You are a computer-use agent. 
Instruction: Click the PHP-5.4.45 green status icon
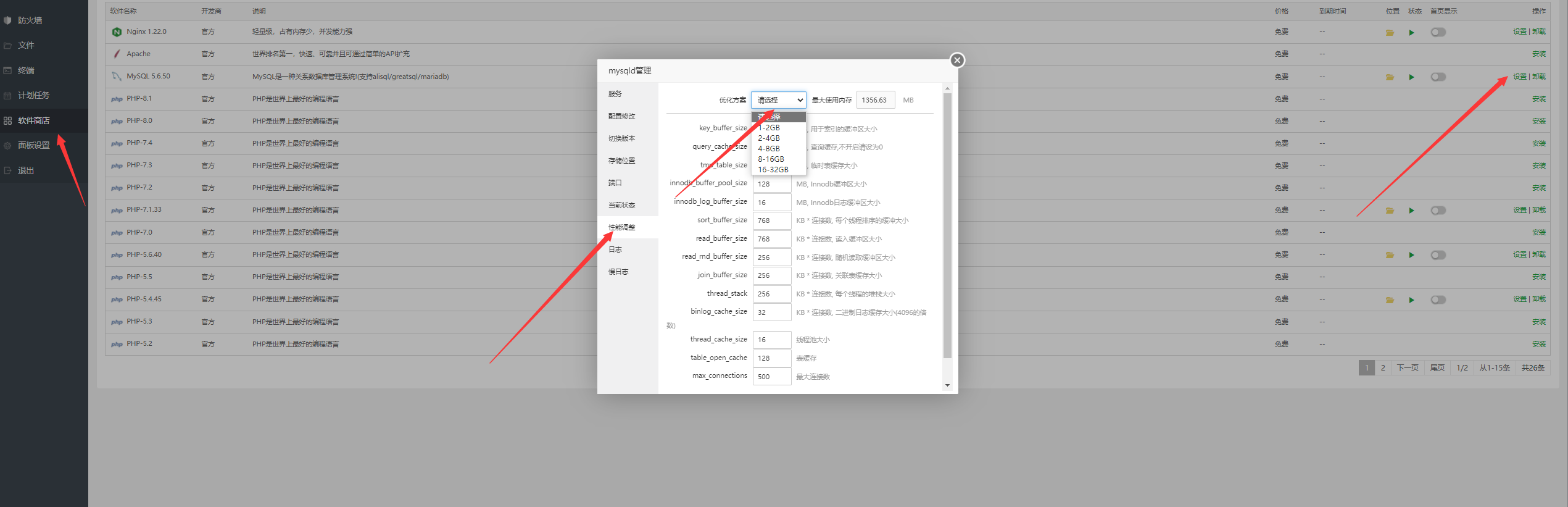click(x=1411, y=300)
